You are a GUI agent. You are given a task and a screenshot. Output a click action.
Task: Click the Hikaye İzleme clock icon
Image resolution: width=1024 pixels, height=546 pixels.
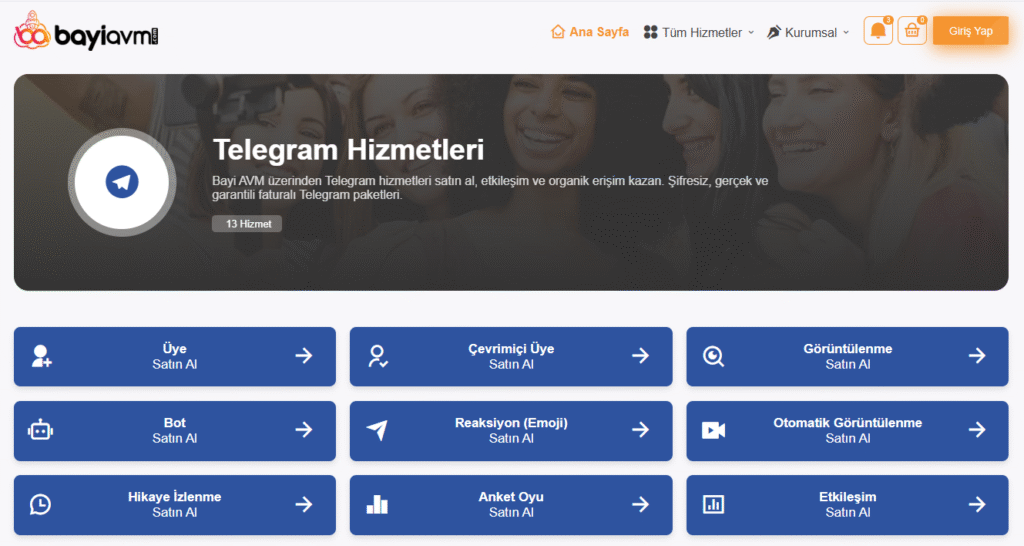point(40,504)
